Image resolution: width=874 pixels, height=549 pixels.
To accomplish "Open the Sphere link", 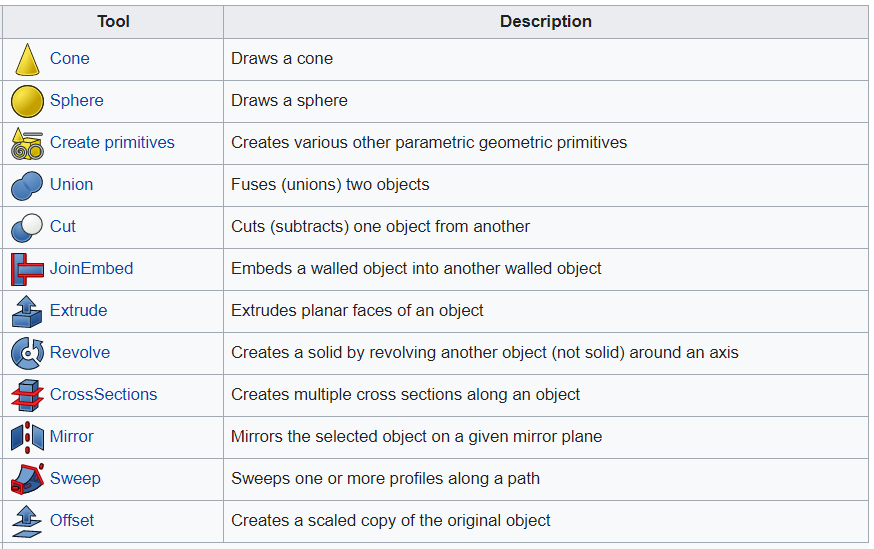I will [x=77, y=101].
